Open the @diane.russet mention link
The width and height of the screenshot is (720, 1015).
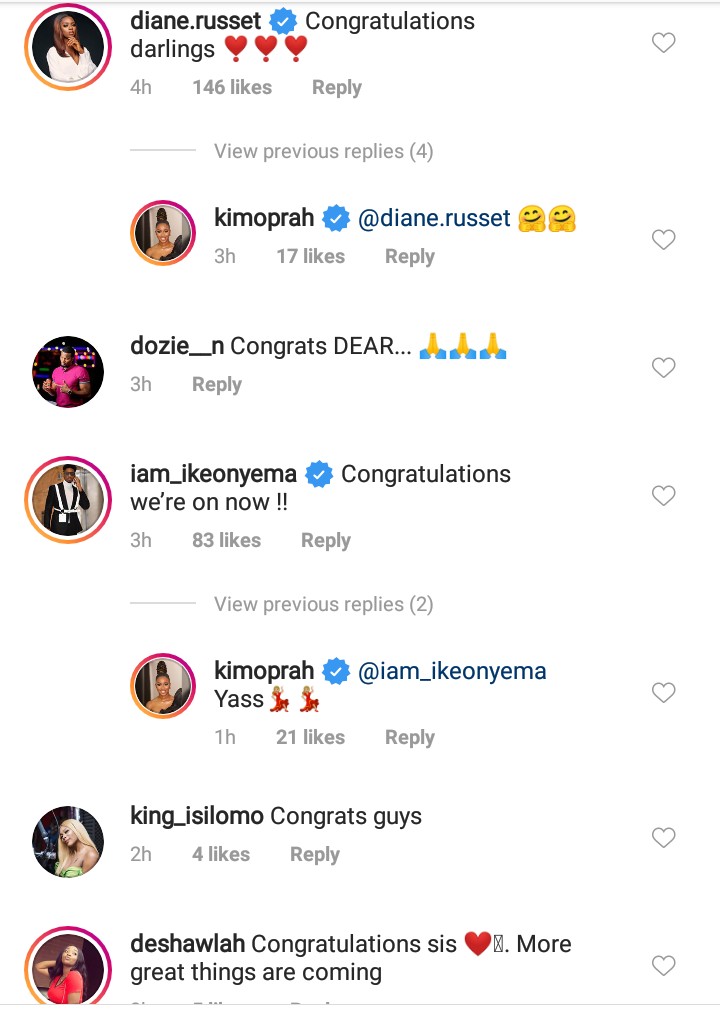[434, 218]
